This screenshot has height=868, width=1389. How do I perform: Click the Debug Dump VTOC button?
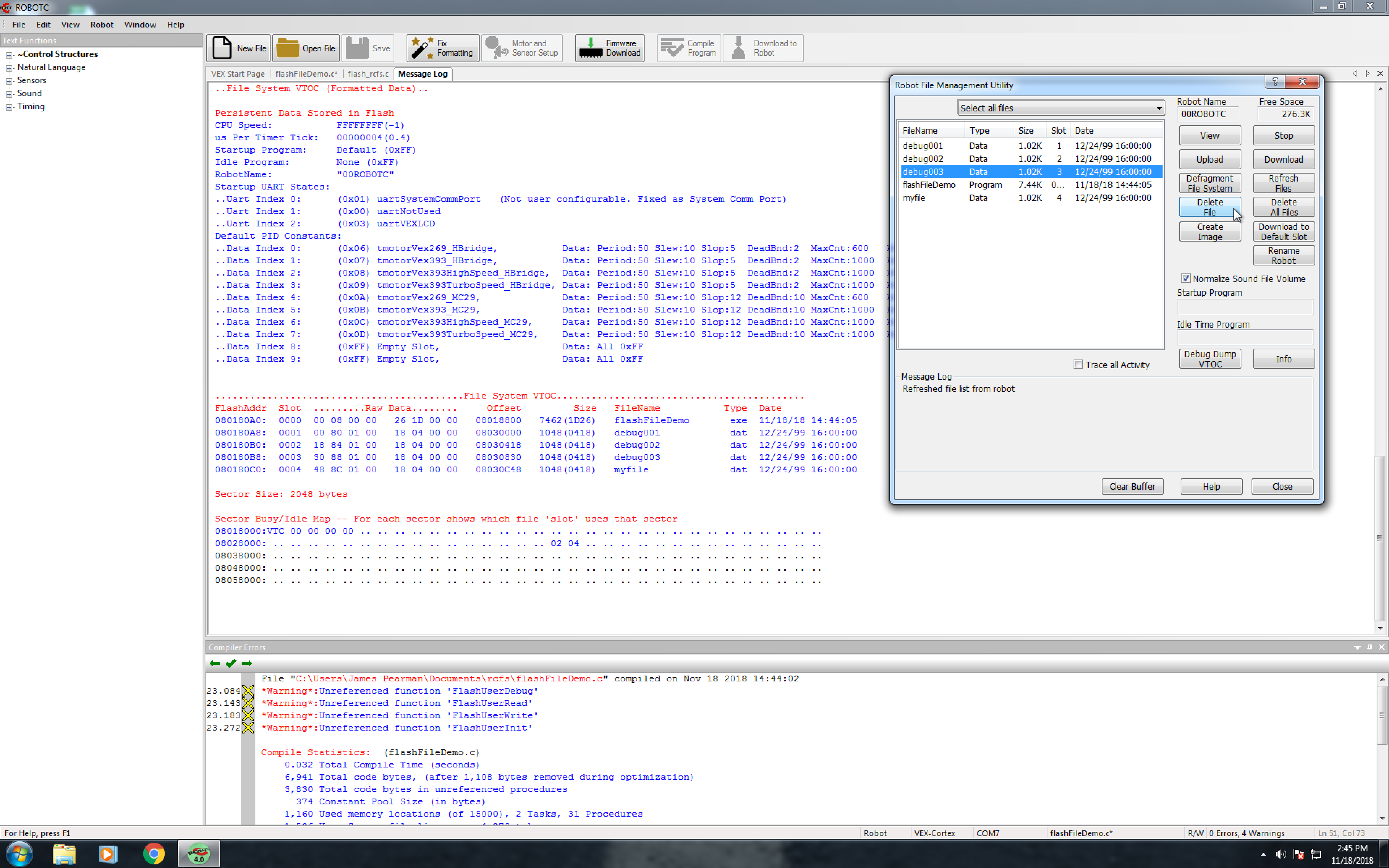(1210, 358)
